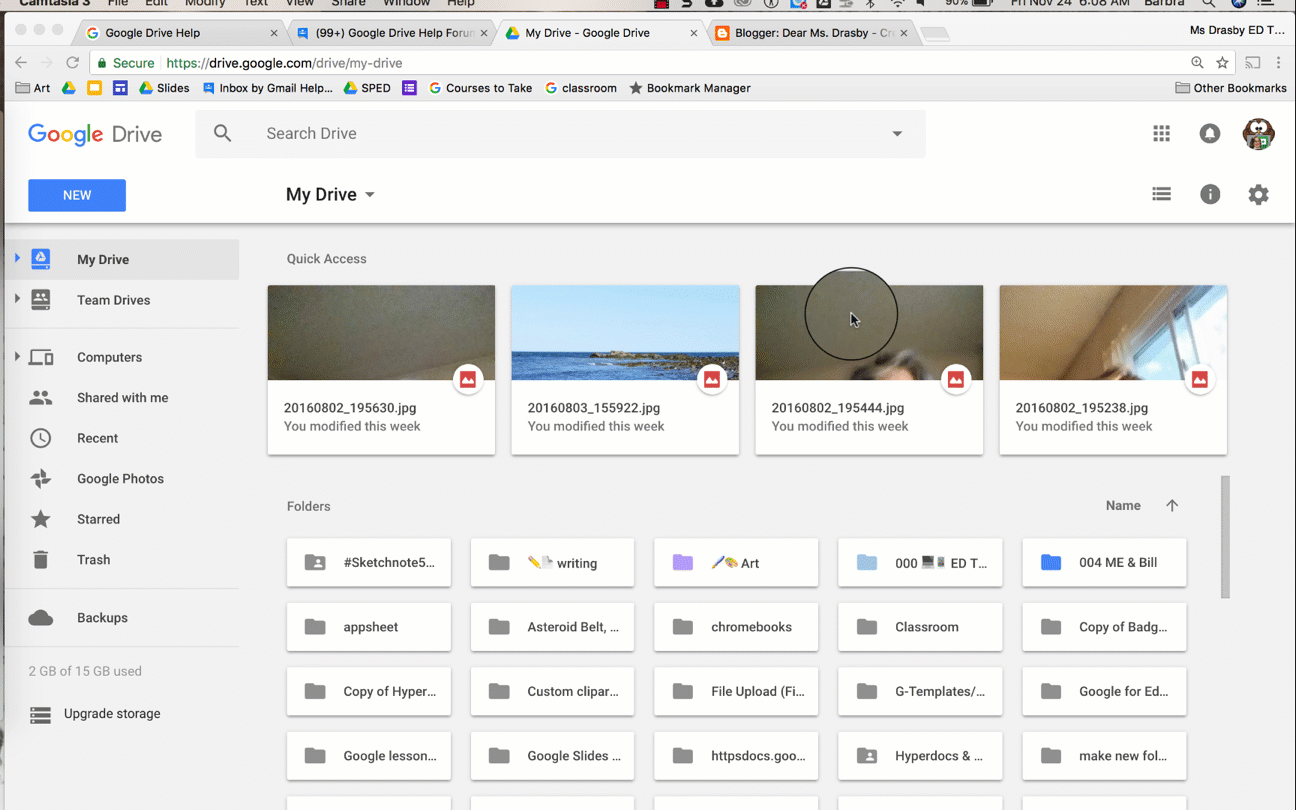Click the cast icon in Chrome toolbar

(1253, 62)
